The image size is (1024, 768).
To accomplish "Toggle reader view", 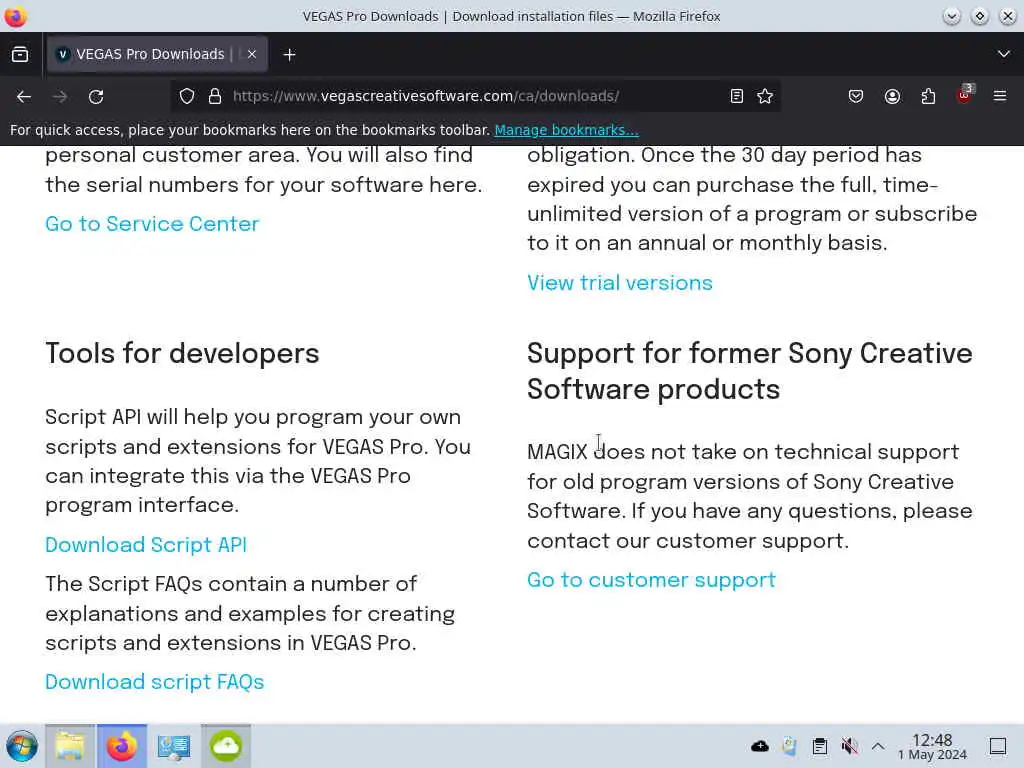I will pyautogui.click(x=737, y=96).
